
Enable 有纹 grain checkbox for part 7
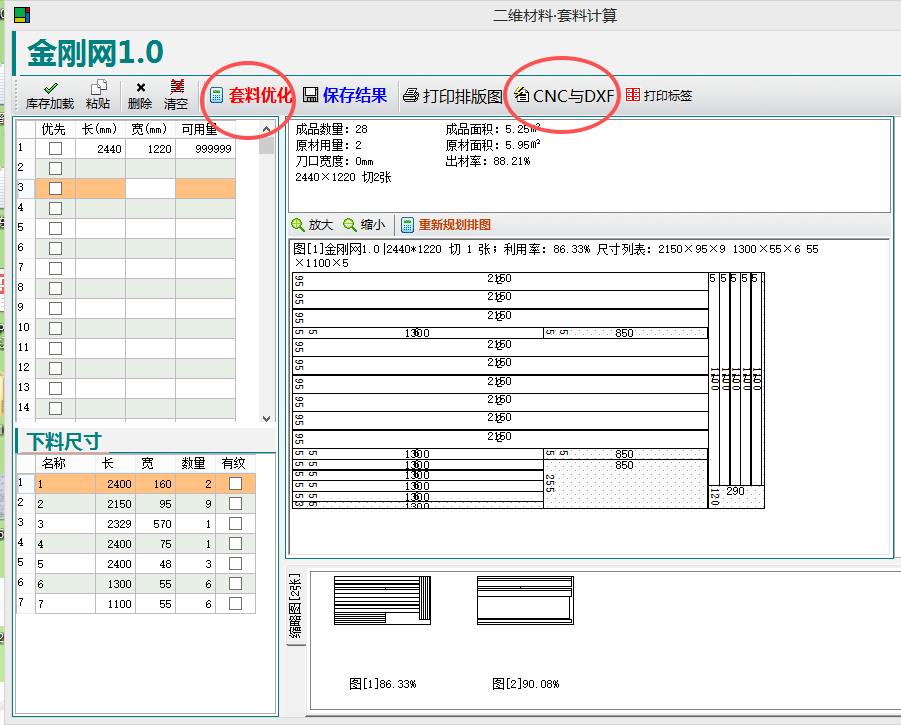(236, 603)
